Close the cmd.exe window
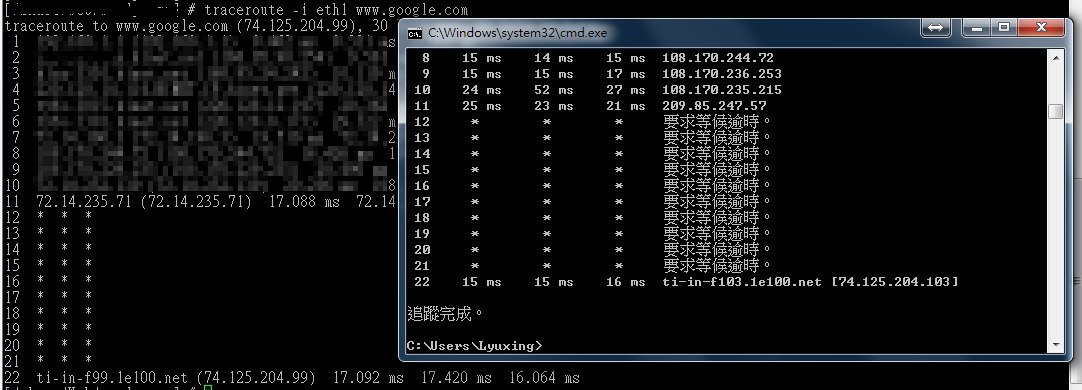The width and height of the screenshot is (1082, 390). 1042,28
